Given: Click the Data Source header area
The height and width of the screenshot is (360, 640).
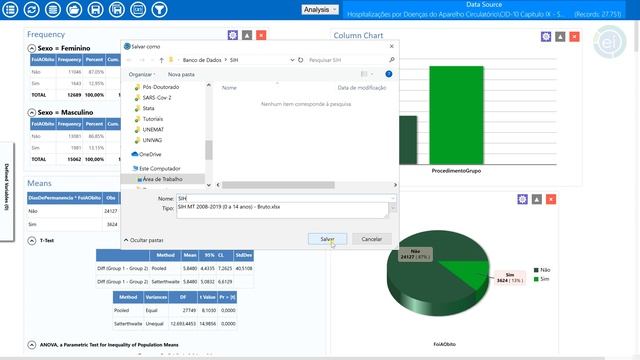Looking at the screenshot, I should pyautogui.click(x=484, y=9).
